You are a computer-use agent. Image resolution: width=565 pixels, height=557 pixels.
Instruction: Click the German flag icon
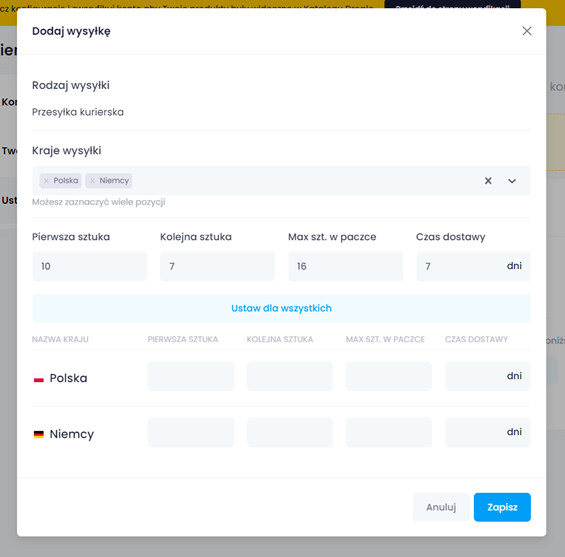point(39,435)
